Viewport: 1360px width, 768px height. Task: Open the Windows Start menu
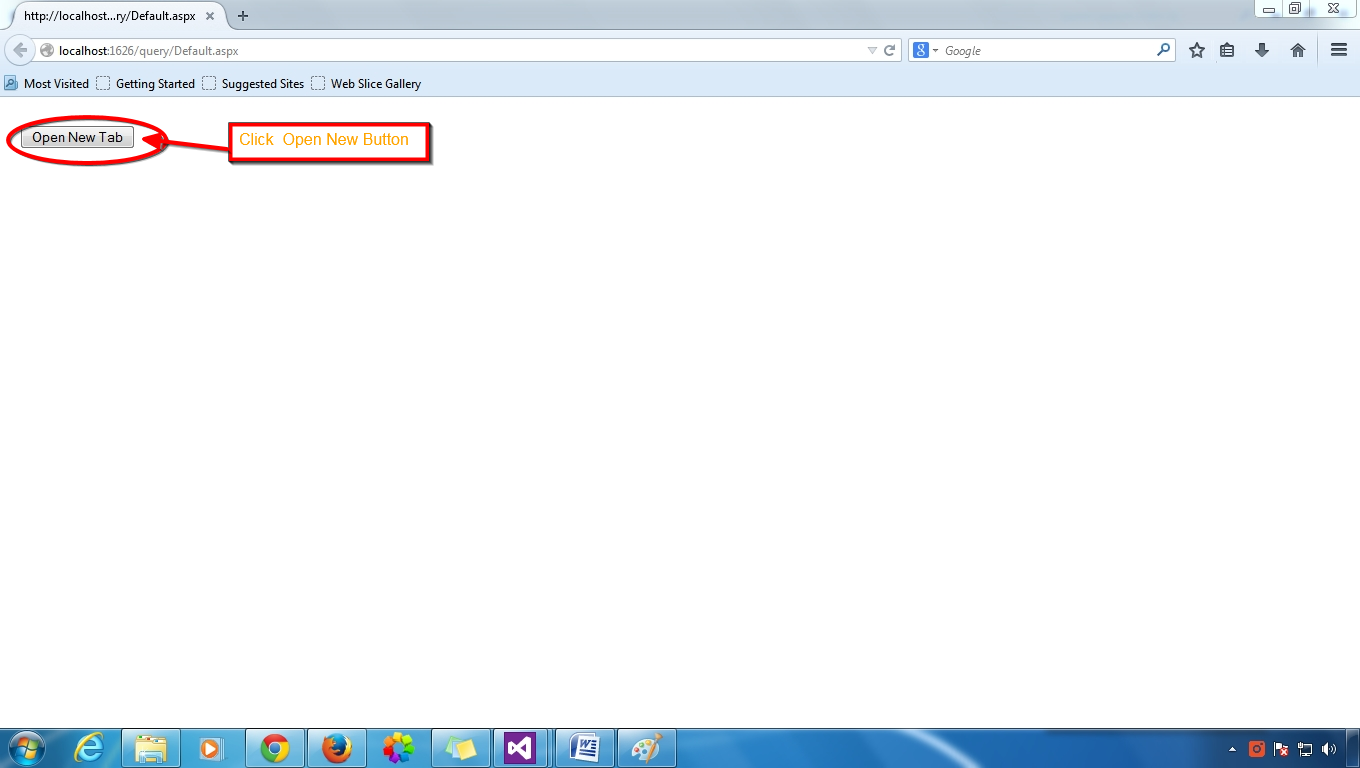tap(25, 748)
